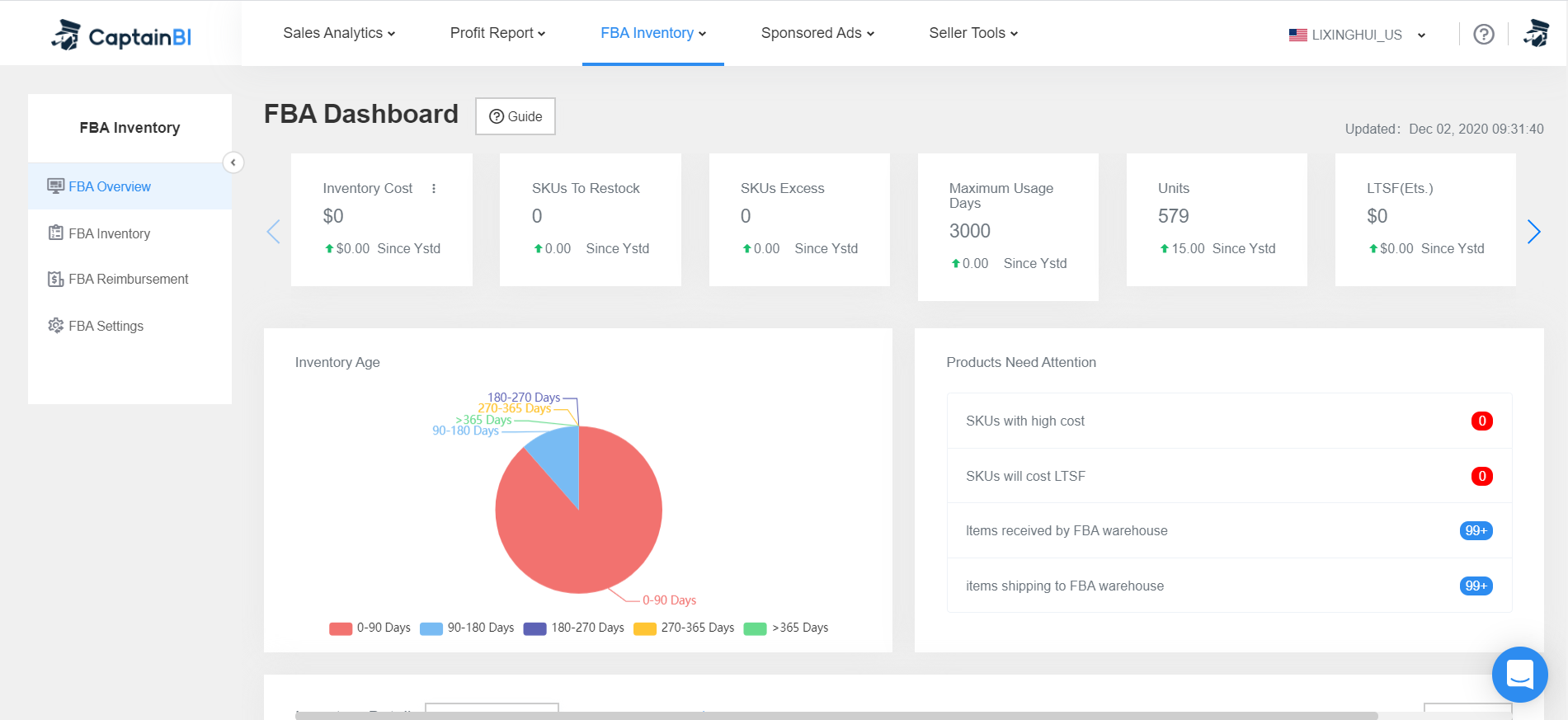The width and height of the screenshot is (1568, 720).
Task: Open the help question mark icon
Action: (x=1483, y=34)
